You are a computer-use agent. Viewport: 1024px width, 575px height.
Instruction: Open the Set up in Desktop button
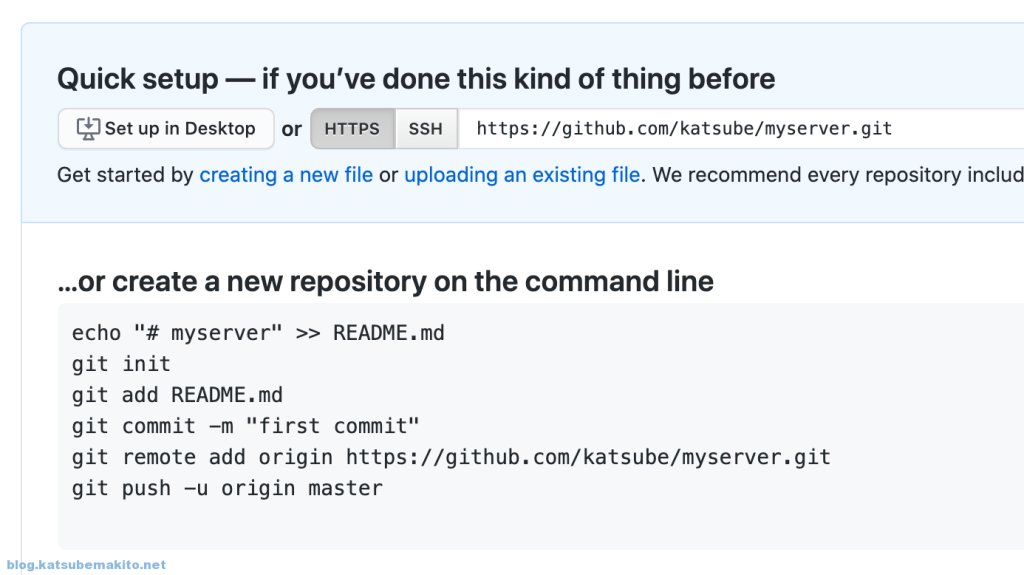(x=166, y=129)
